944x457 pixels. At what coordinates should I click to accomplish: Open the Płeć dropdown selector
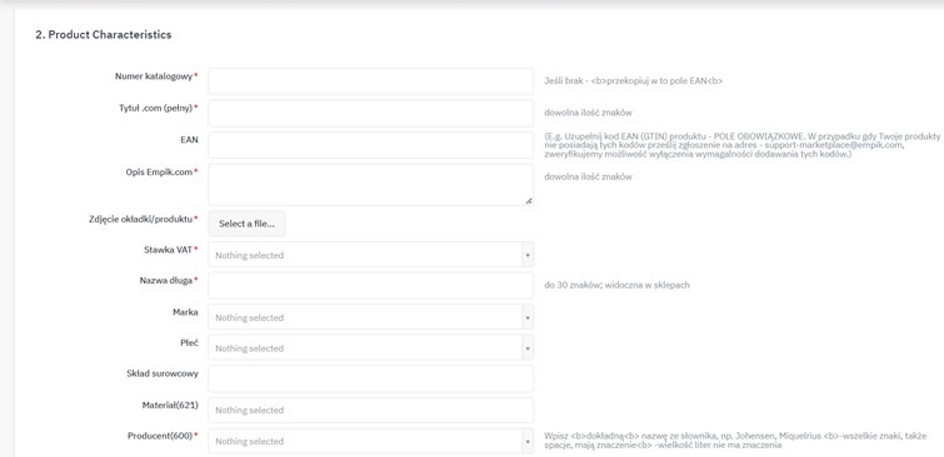[x=370, y=348]
